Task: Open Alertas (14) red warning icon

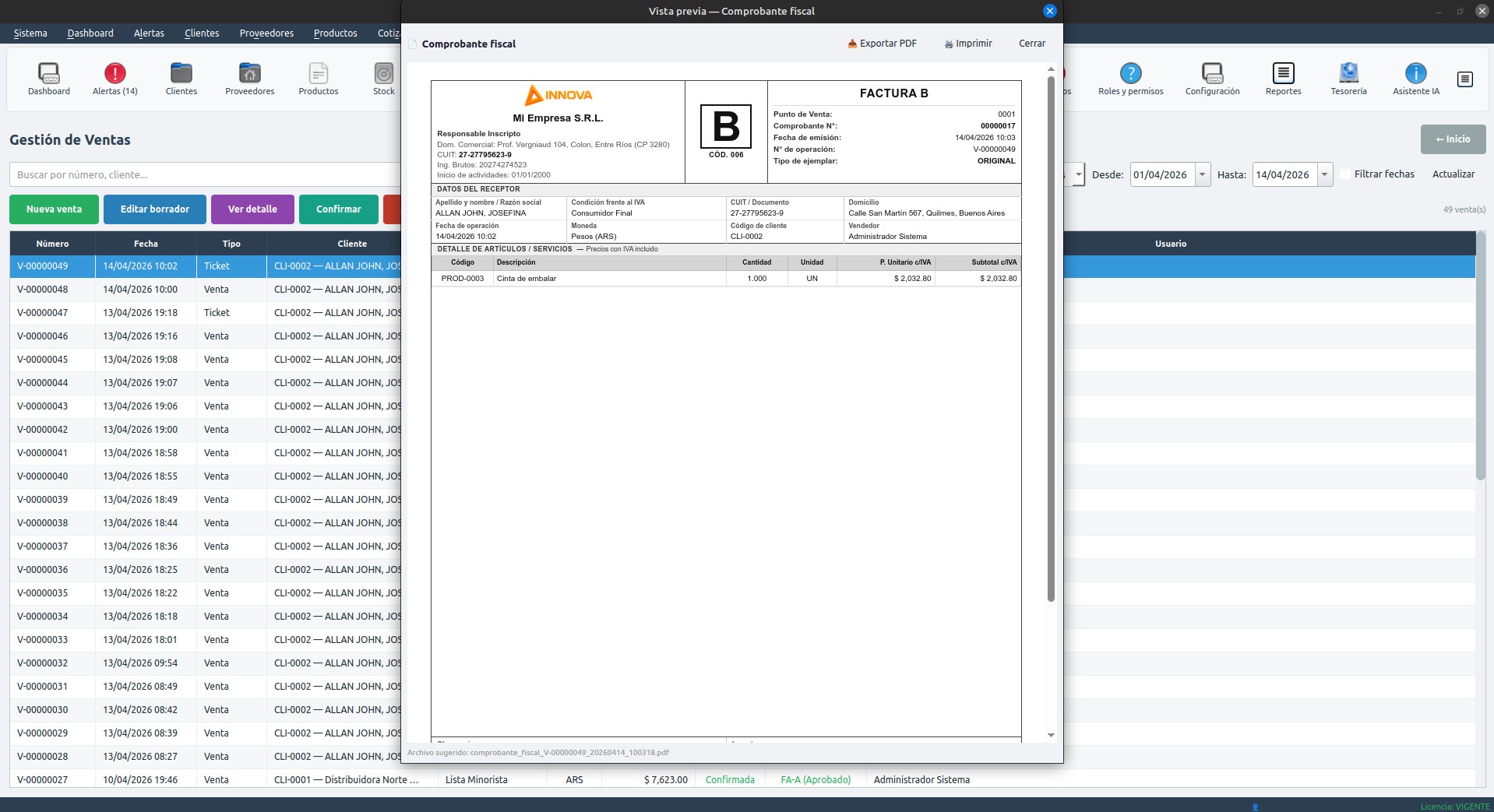Action: [x=115, y=74]
